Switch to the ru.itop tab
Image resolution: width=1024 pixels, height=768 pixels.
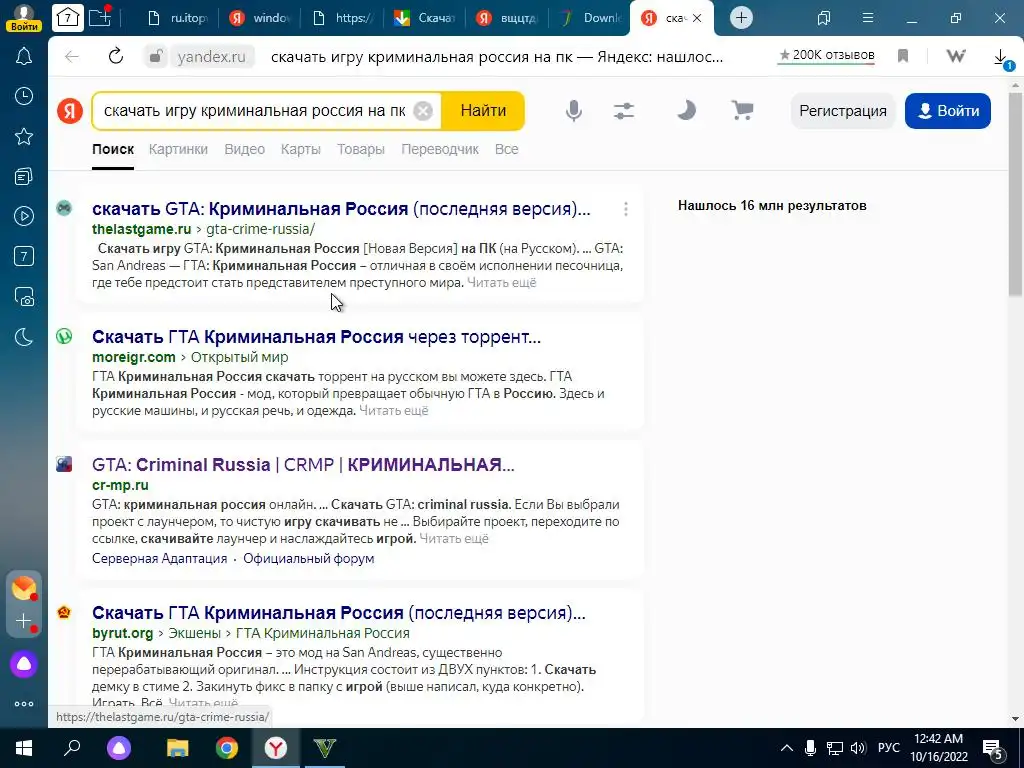pos(178,18)
